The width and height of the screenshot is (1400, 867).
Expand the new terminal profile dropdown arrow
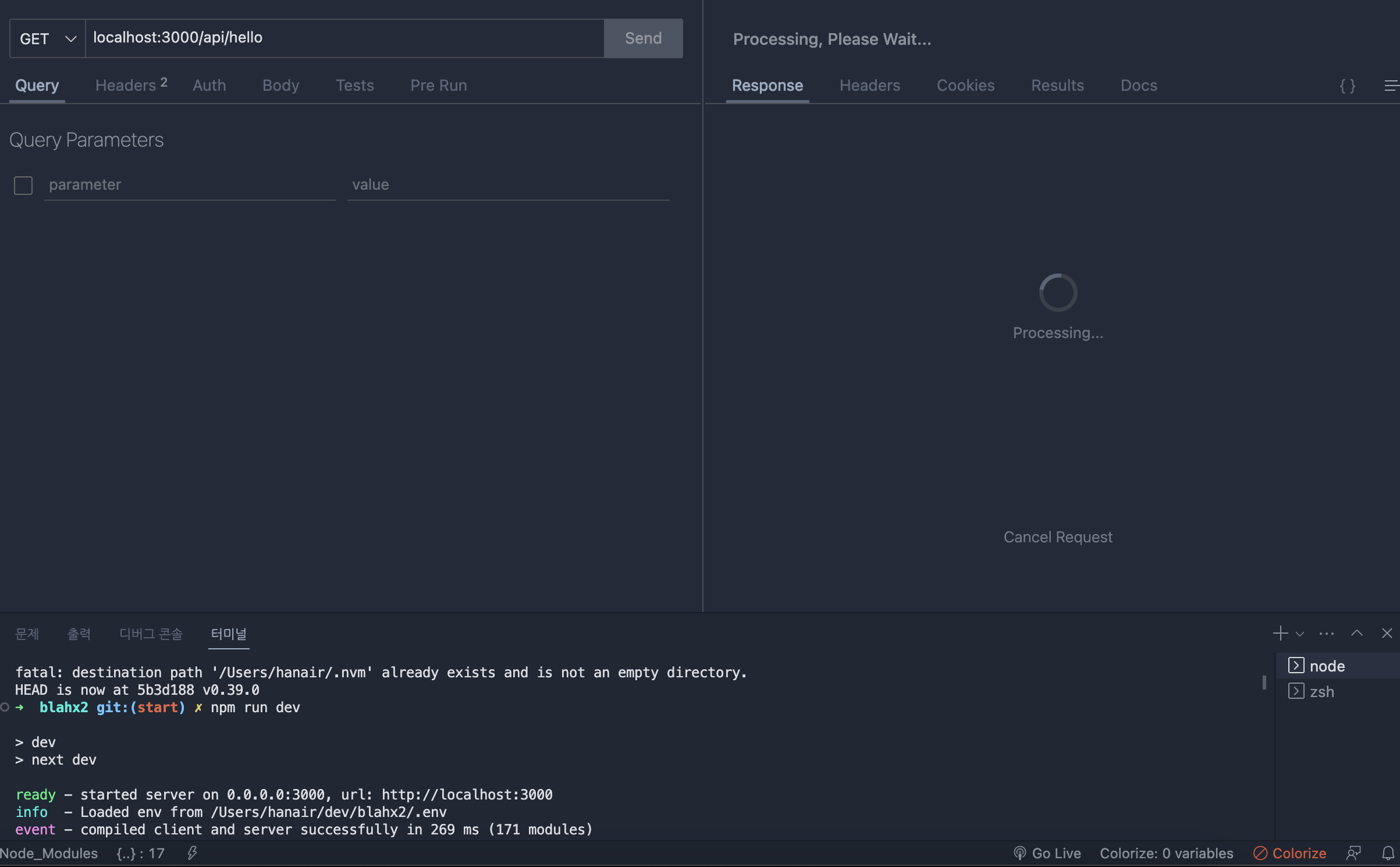pyautogui.click(x=1300, y=634)
